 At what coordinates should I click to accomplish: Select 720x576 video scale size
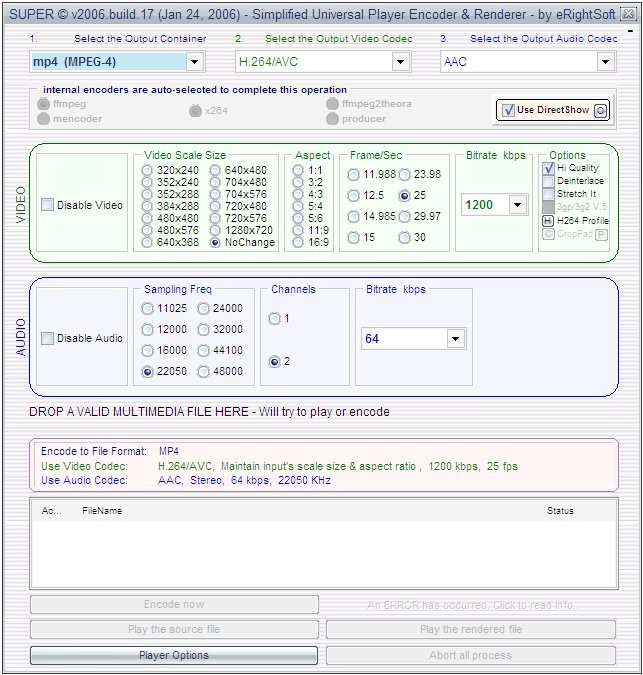click(x=215, y=218)
